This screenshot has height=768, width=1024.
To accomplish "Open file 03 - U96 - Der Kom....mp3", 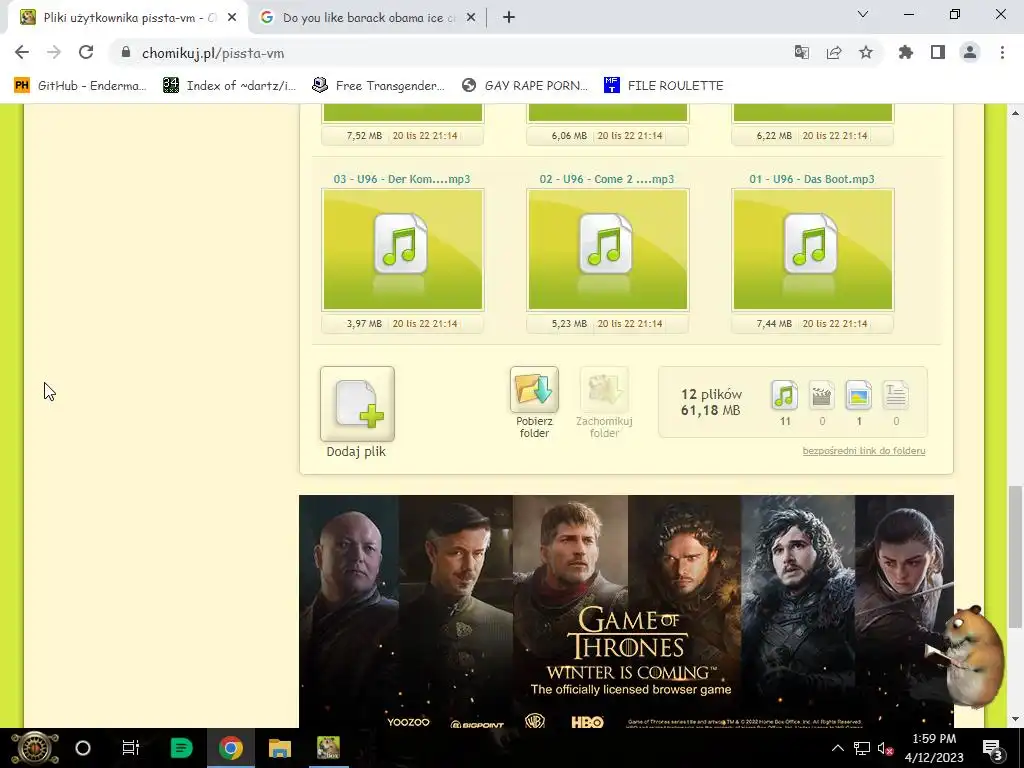I will click(x=402, y=179).
